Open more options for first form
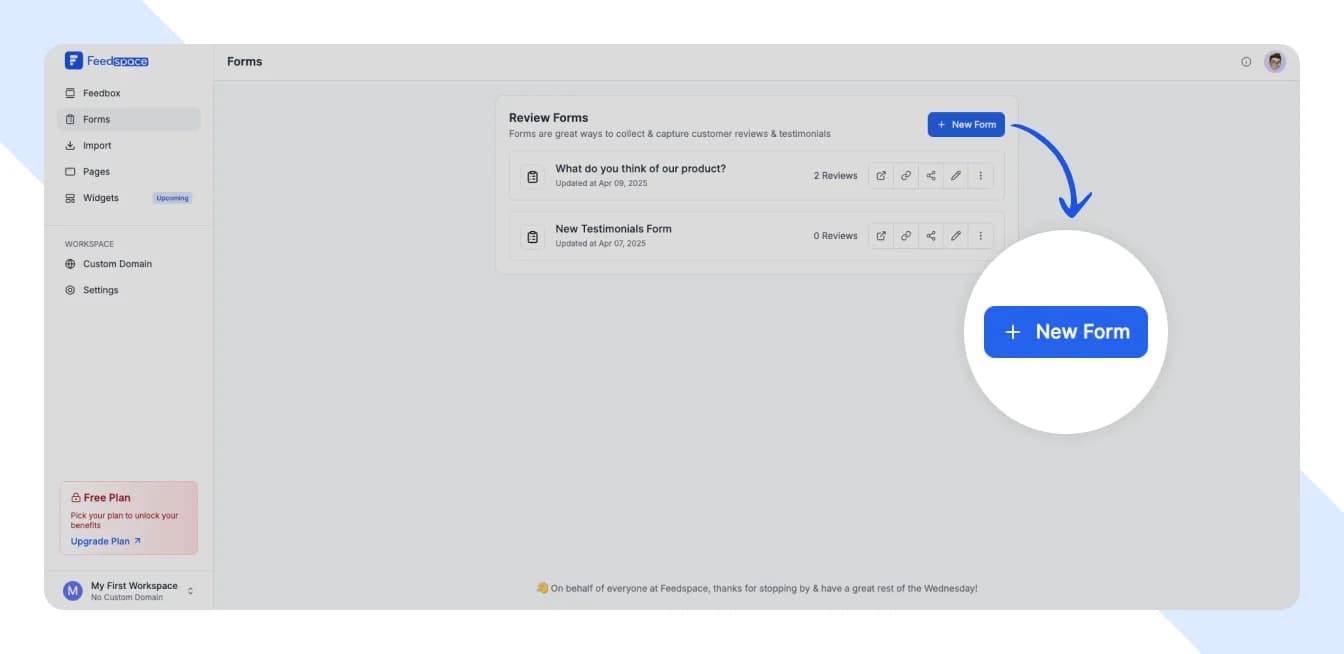1344x654 pixels. coord(980,176)
